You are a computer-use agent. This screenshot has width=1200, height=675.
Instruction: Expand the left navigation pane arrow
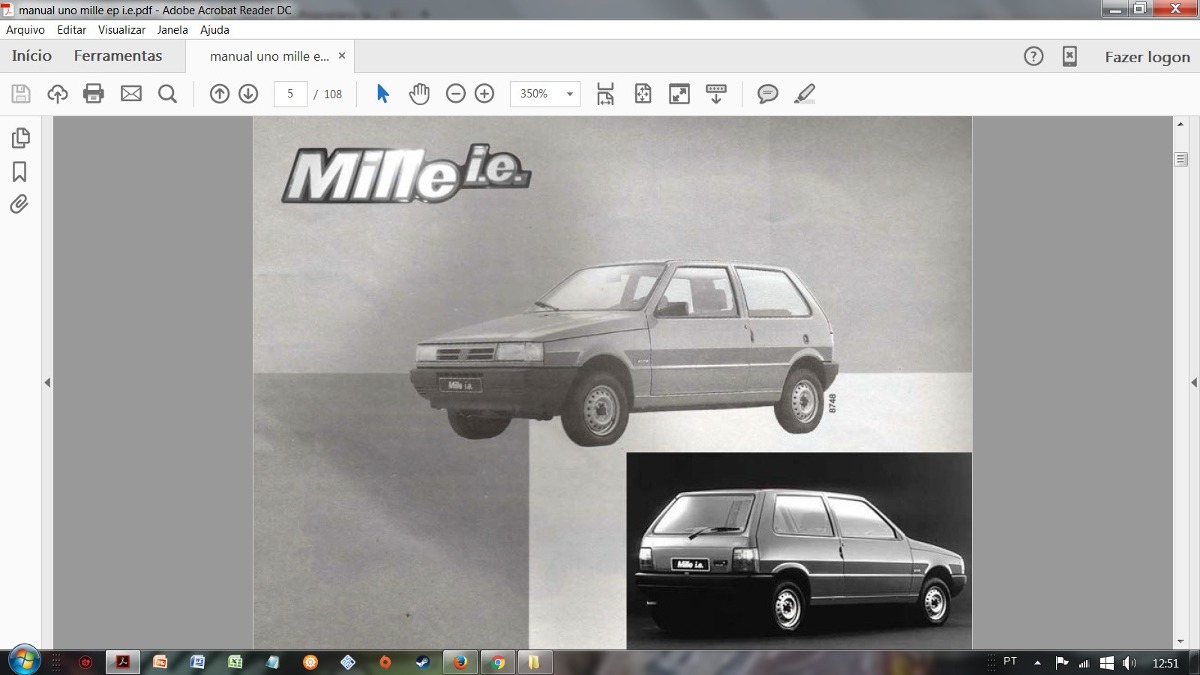coord(47,383)
